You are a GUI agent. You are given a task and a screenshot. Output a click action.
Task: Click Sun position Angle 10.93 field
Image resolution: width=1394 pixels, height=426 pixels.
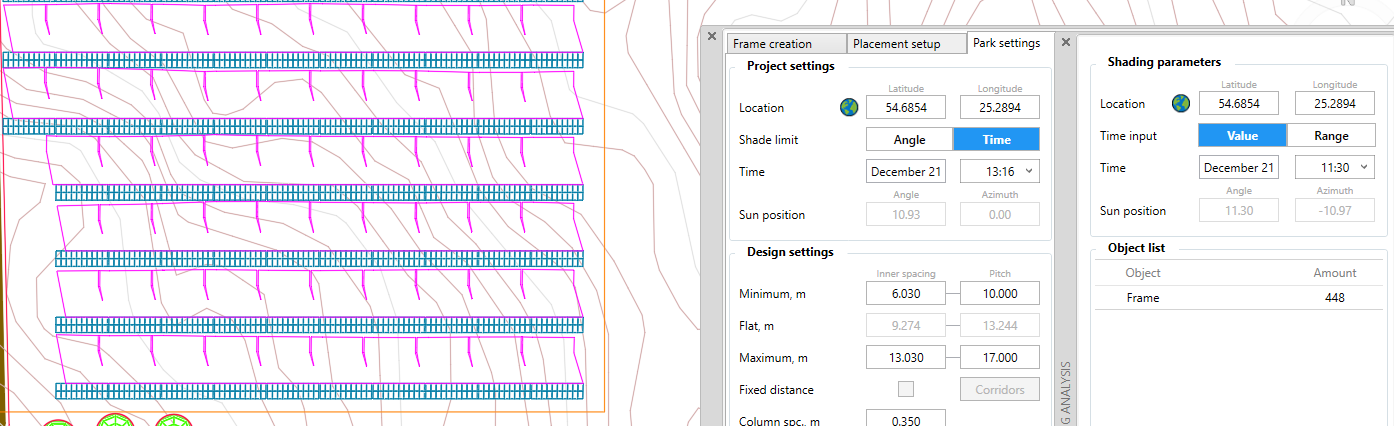[x=906, y=214]
